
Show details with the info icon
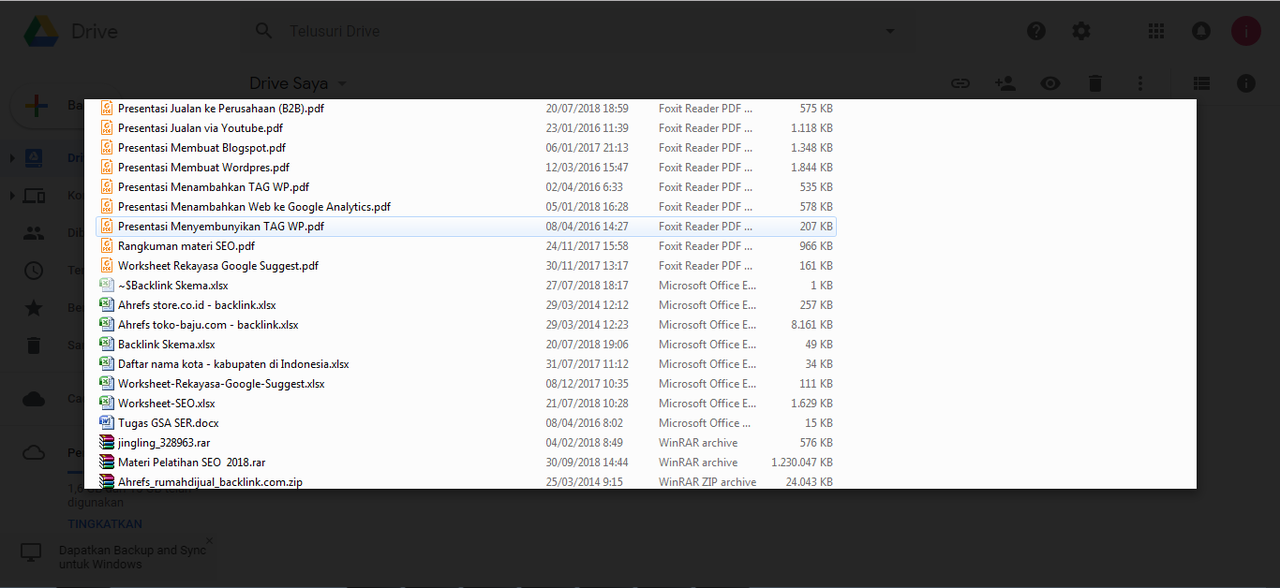tap(1246, 84)
